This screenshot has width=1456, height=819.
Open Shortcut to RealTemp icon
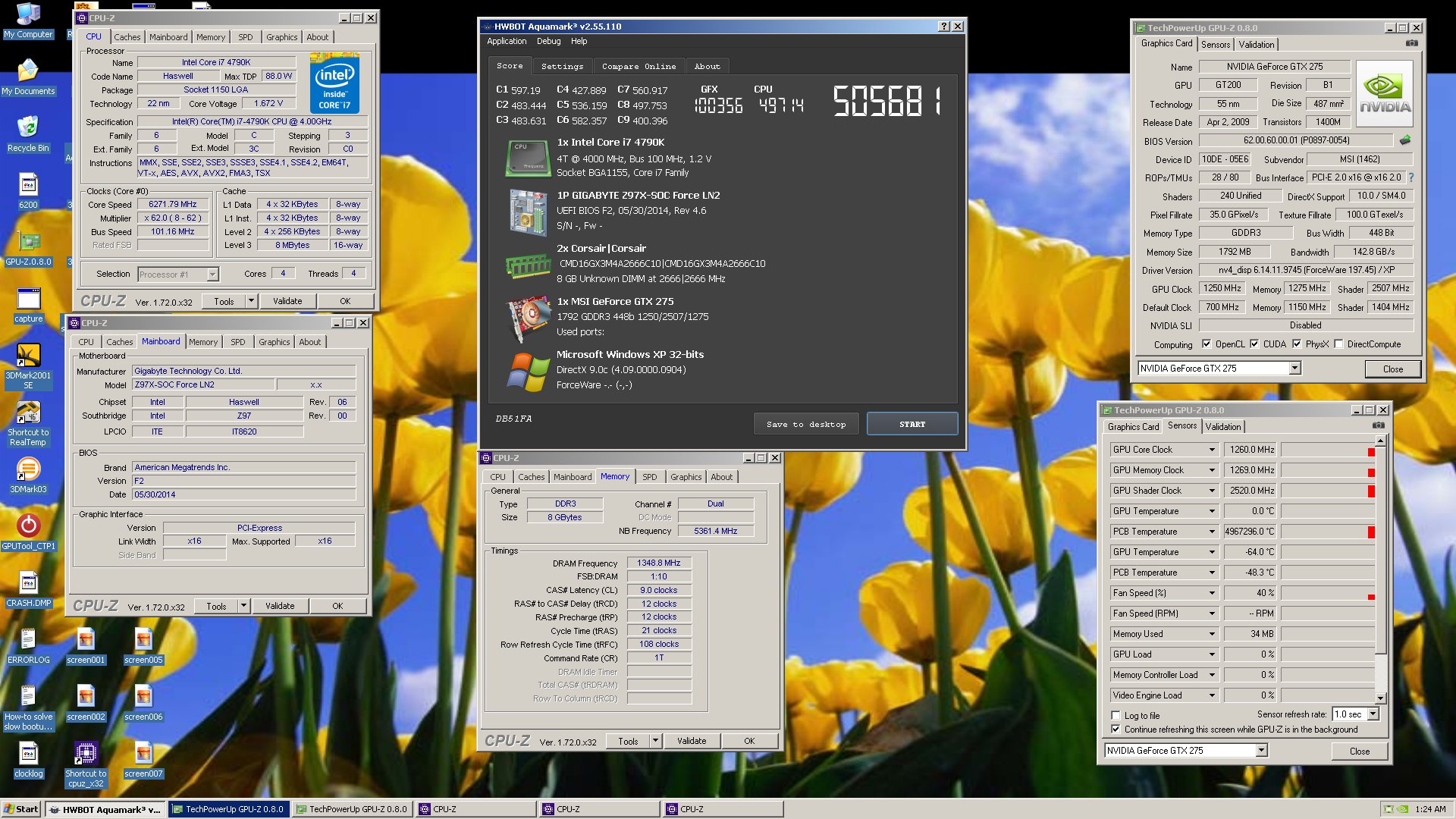(28, 423)
